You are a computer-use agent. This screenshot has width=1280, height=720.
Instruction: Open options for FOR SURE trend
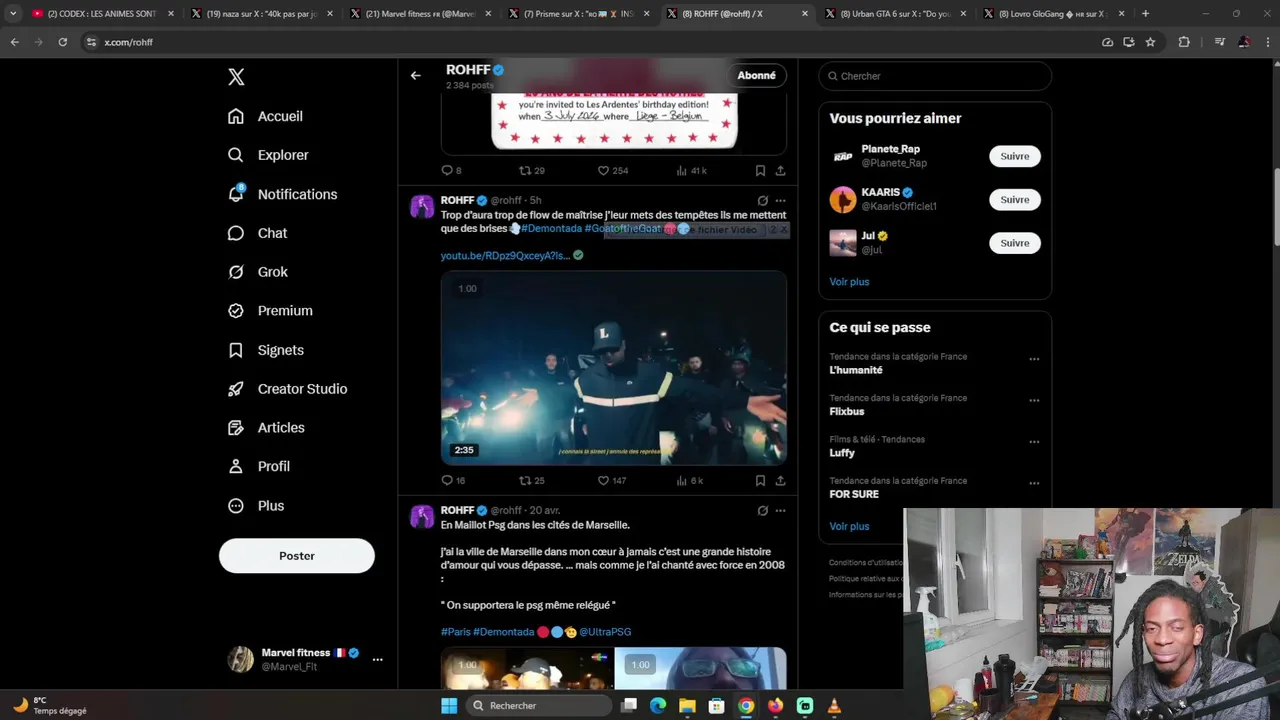1034,483
